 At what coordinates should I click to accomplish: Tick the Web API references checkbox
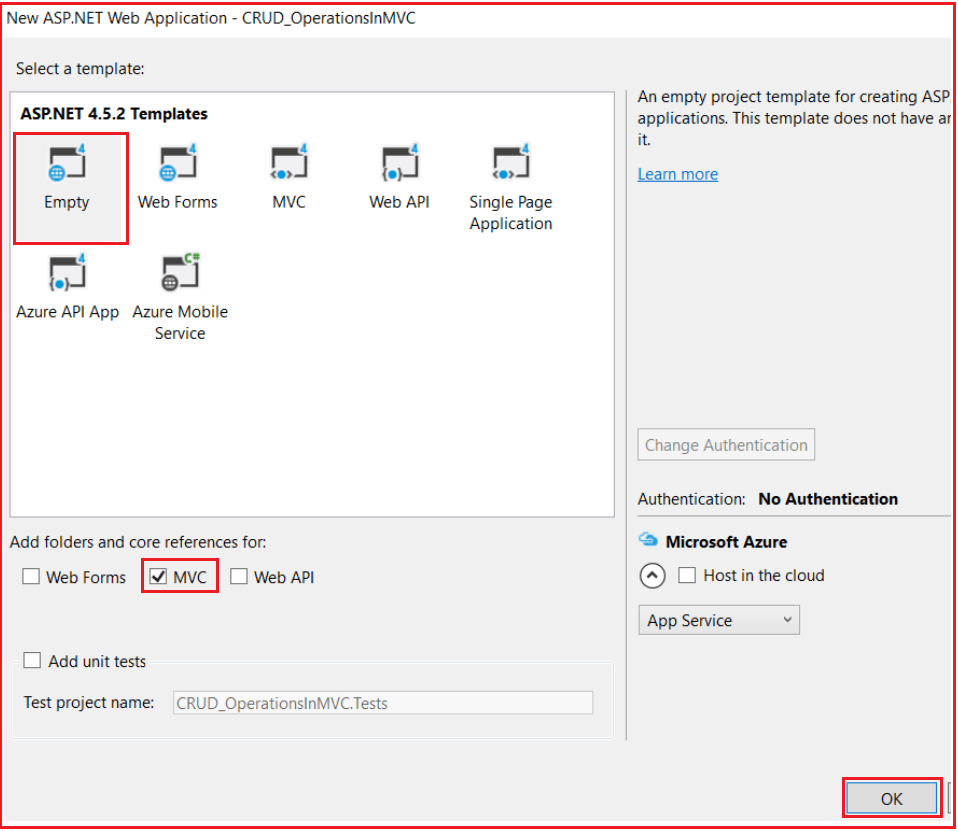pyautogui.click(x=239, y=576)
